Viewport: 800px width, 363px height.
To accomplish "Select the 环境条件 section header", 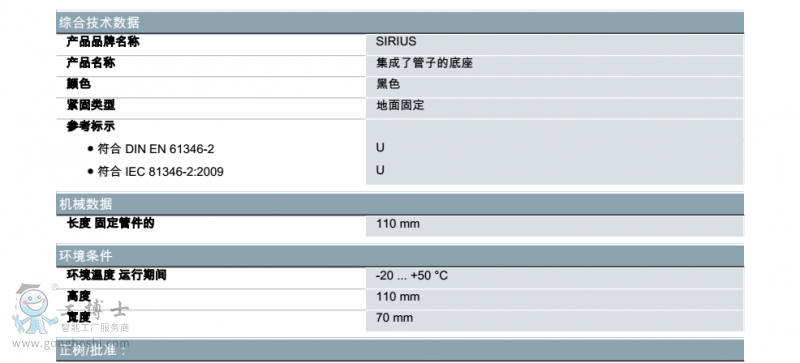I will (x=399, y=256).
